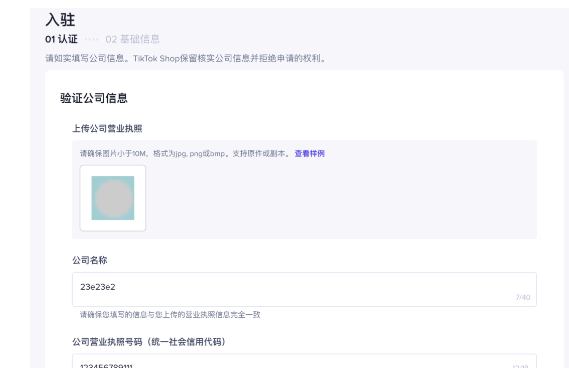Click the 7/40 character counter
The height and width of the screenshot is (368, 569).
point(523,297)
